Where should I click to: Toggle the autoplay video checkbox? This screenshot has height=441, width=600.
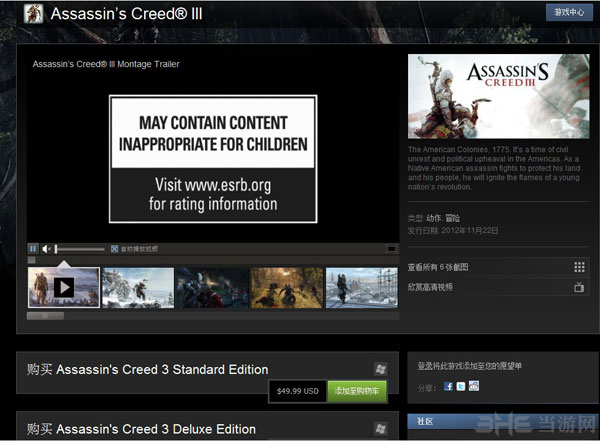[114, 249]
